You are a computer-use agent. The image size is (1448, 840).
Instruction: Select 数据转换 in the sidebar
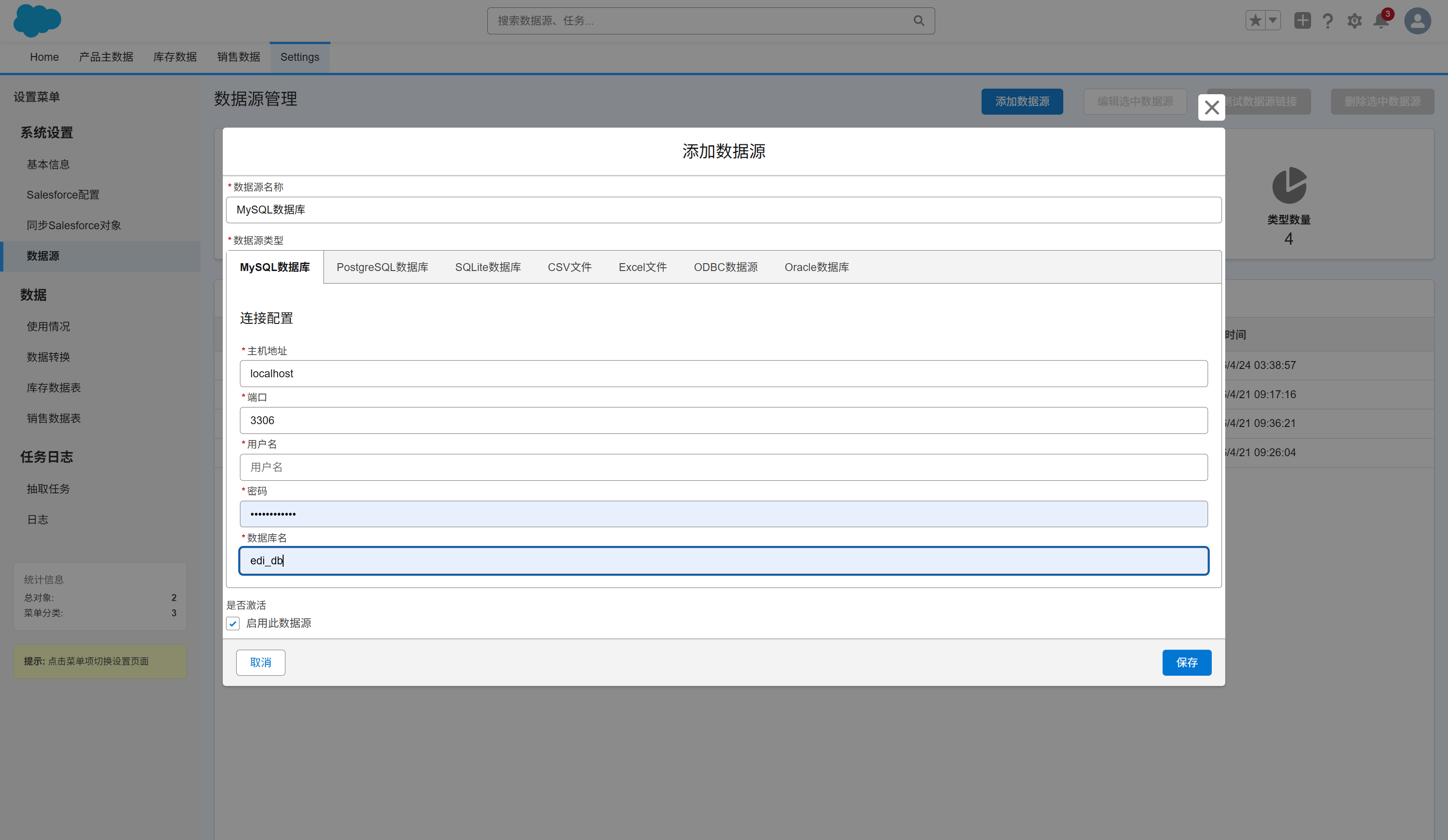(48, 357)
